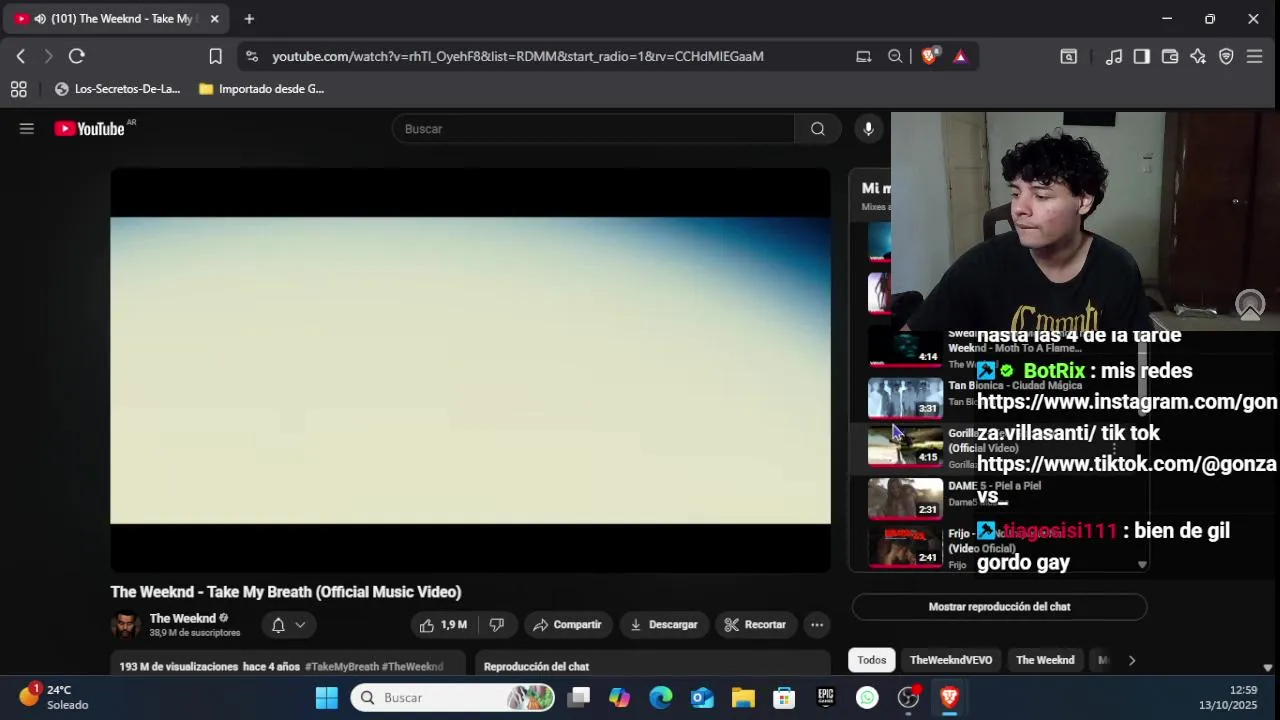Show more filter chips with right chevron
The width and height of the screenshot is (1280, 720).
pos(1132,660)
